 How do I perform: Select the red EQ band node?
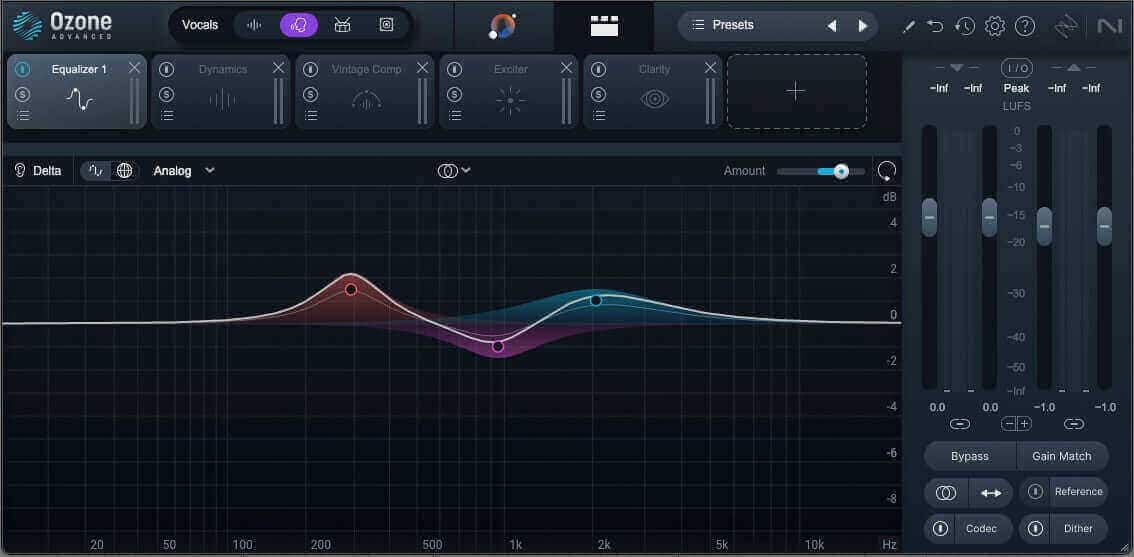click(351, 289)
